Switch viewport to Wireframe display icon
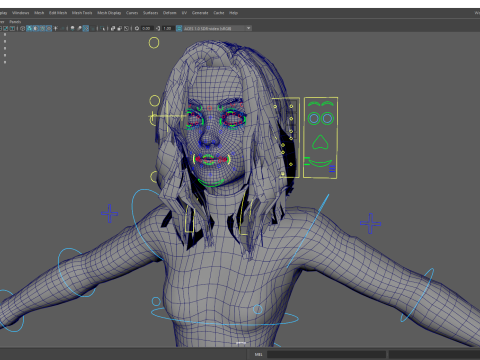Viewport: 480px width, 360px height. (22, 28)
